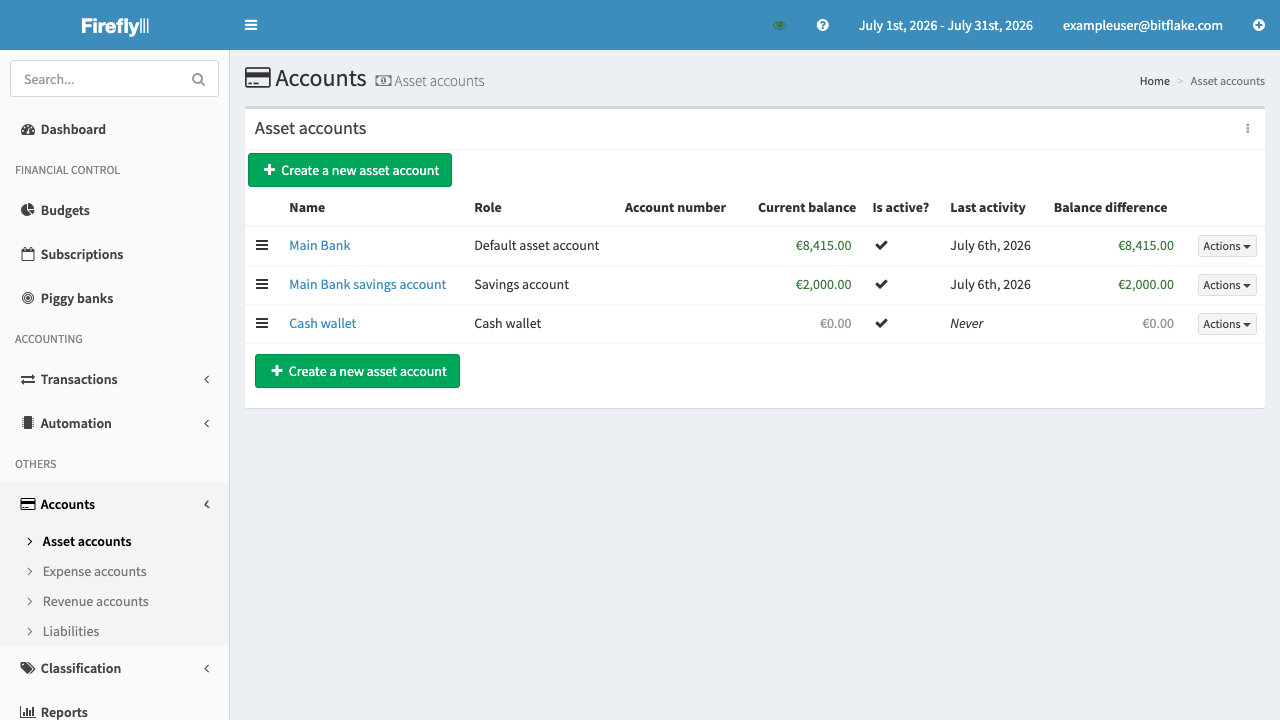
Task: Click bottom Create a new asset account button
Action: click(x=357, y=371)
